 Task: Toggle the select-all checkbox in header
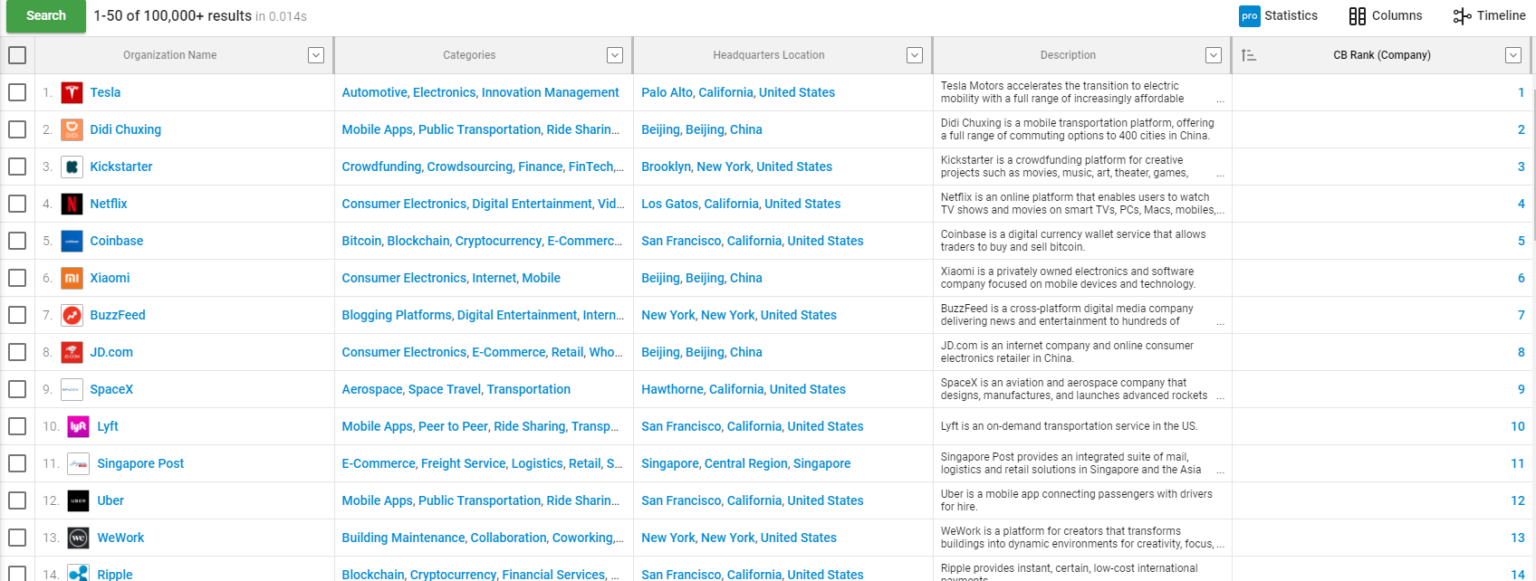coord(17,56)
